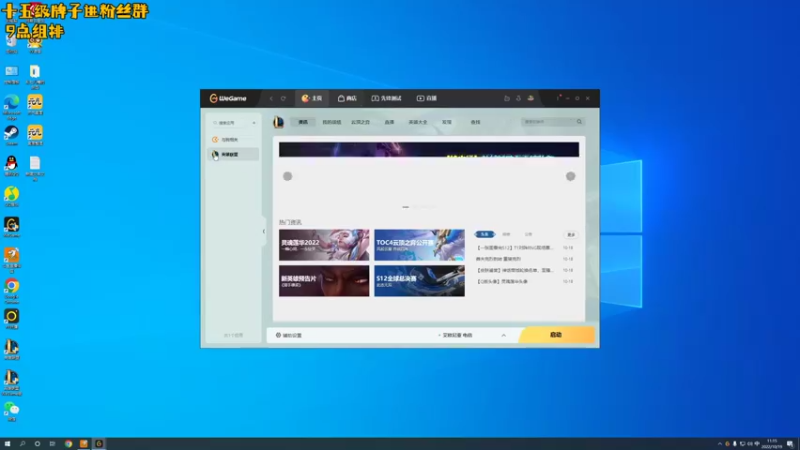Open the Windows Start menu
Image resolution: width=800 pixels, height=450 pixels.
(7, 444)
